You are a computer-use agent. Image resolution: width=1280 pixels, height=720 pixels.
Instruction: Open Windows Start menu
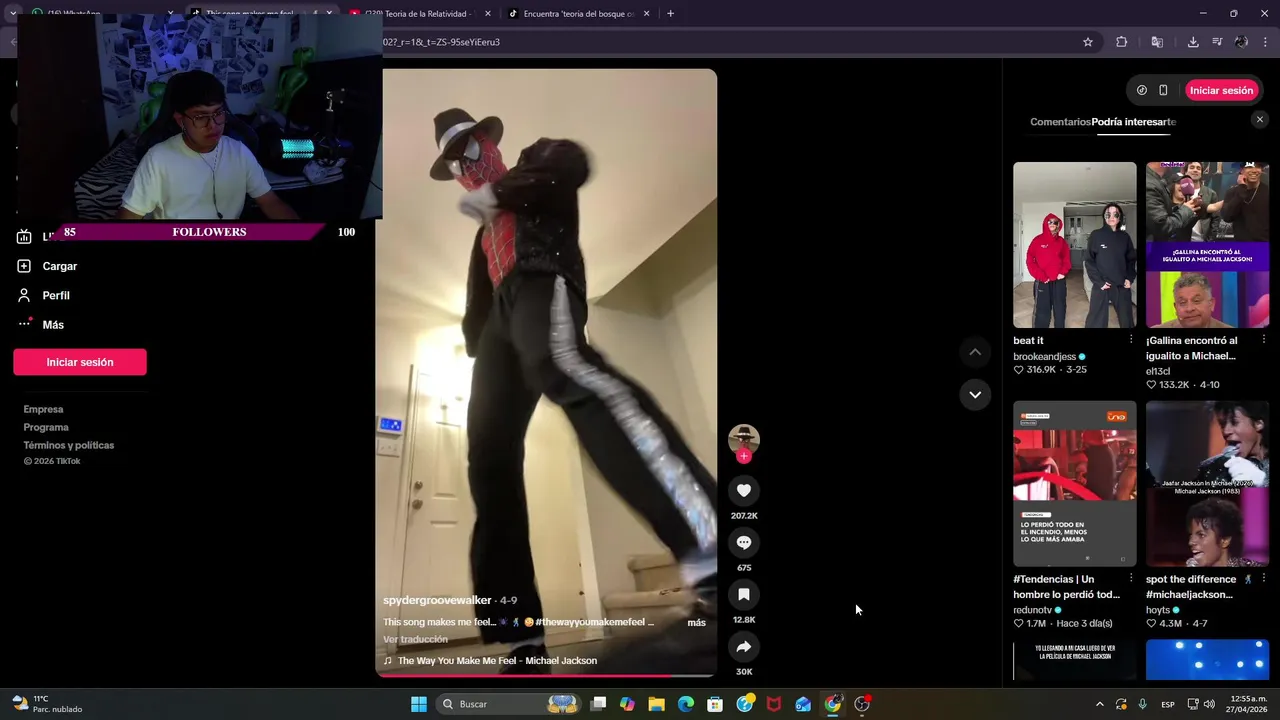click(419, 704)
